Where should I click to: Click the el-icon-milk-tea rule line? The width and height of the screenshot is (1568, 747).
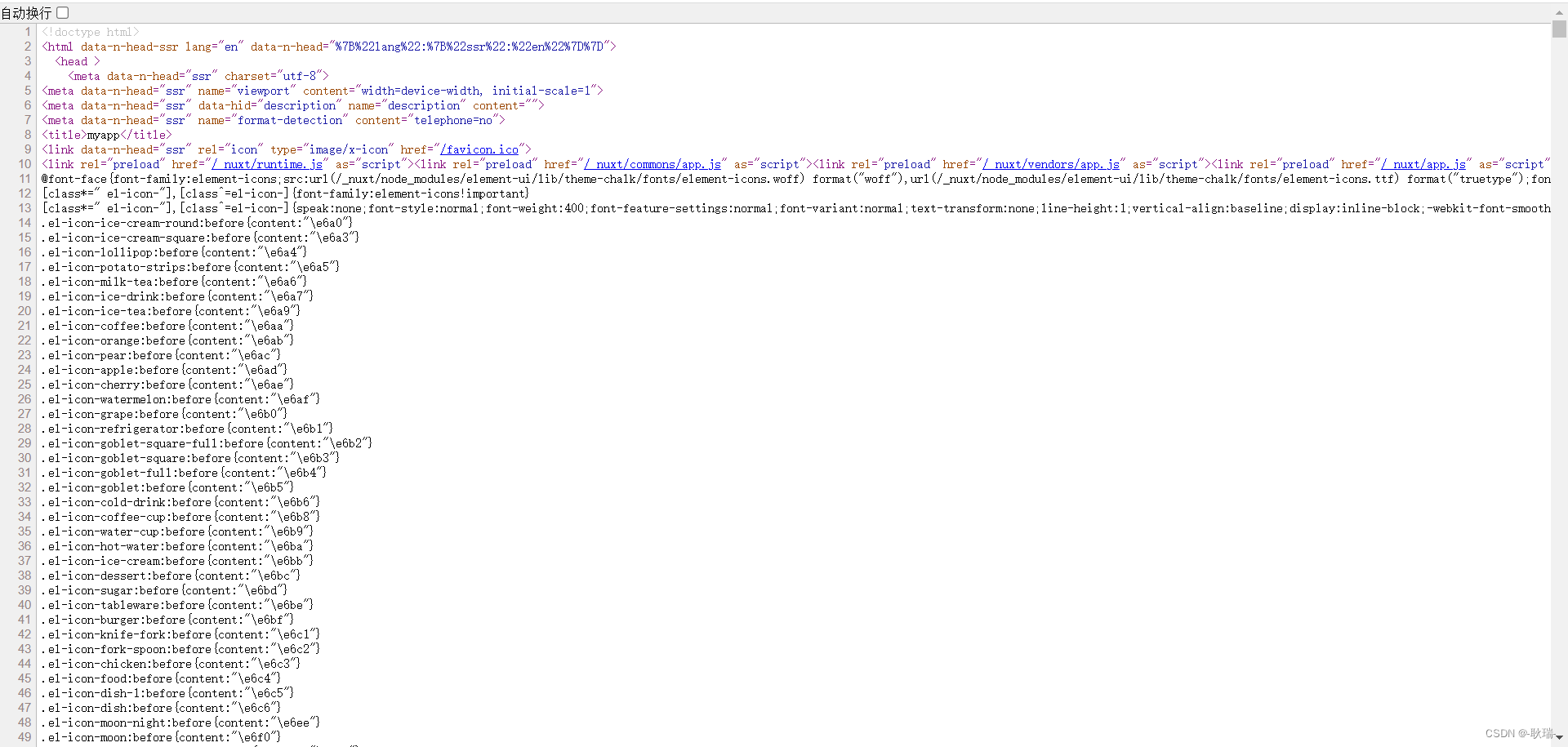(x=174, y=282)
